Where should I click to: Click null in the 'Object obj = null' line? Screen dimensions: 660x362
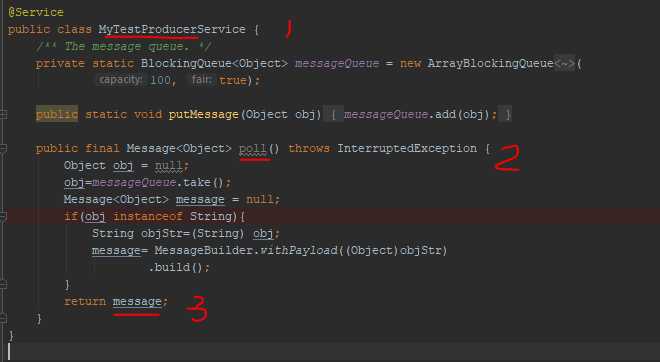click(x=169, y=165)
